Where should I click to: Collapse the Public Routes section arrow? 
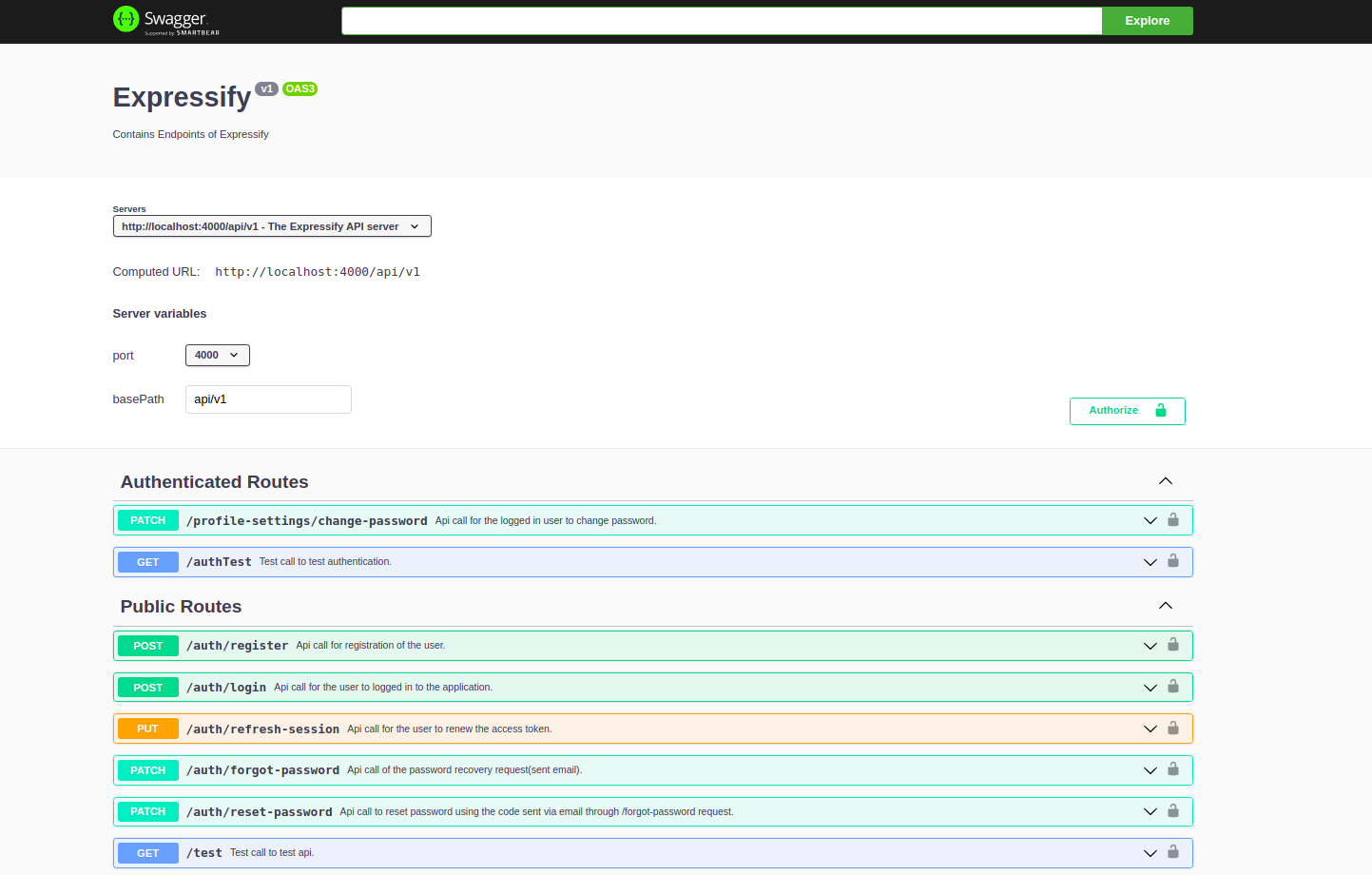1165,606
